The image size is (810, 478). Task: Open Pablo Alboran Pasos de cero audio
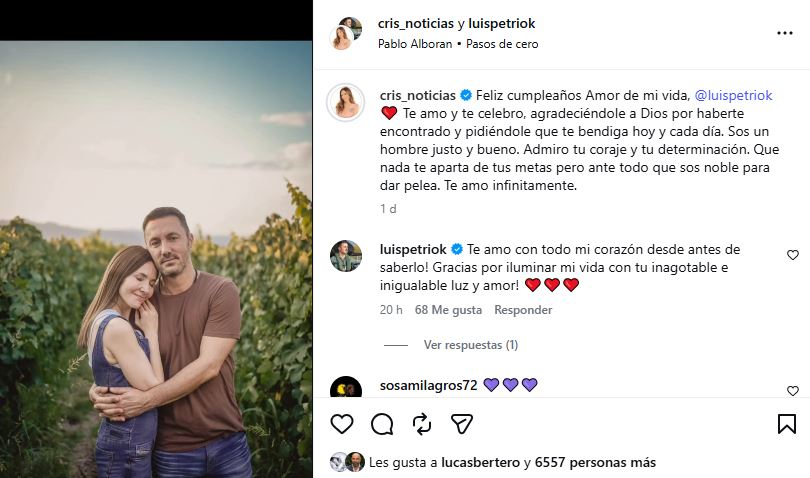pyautogui.click(x=458, y=44)
